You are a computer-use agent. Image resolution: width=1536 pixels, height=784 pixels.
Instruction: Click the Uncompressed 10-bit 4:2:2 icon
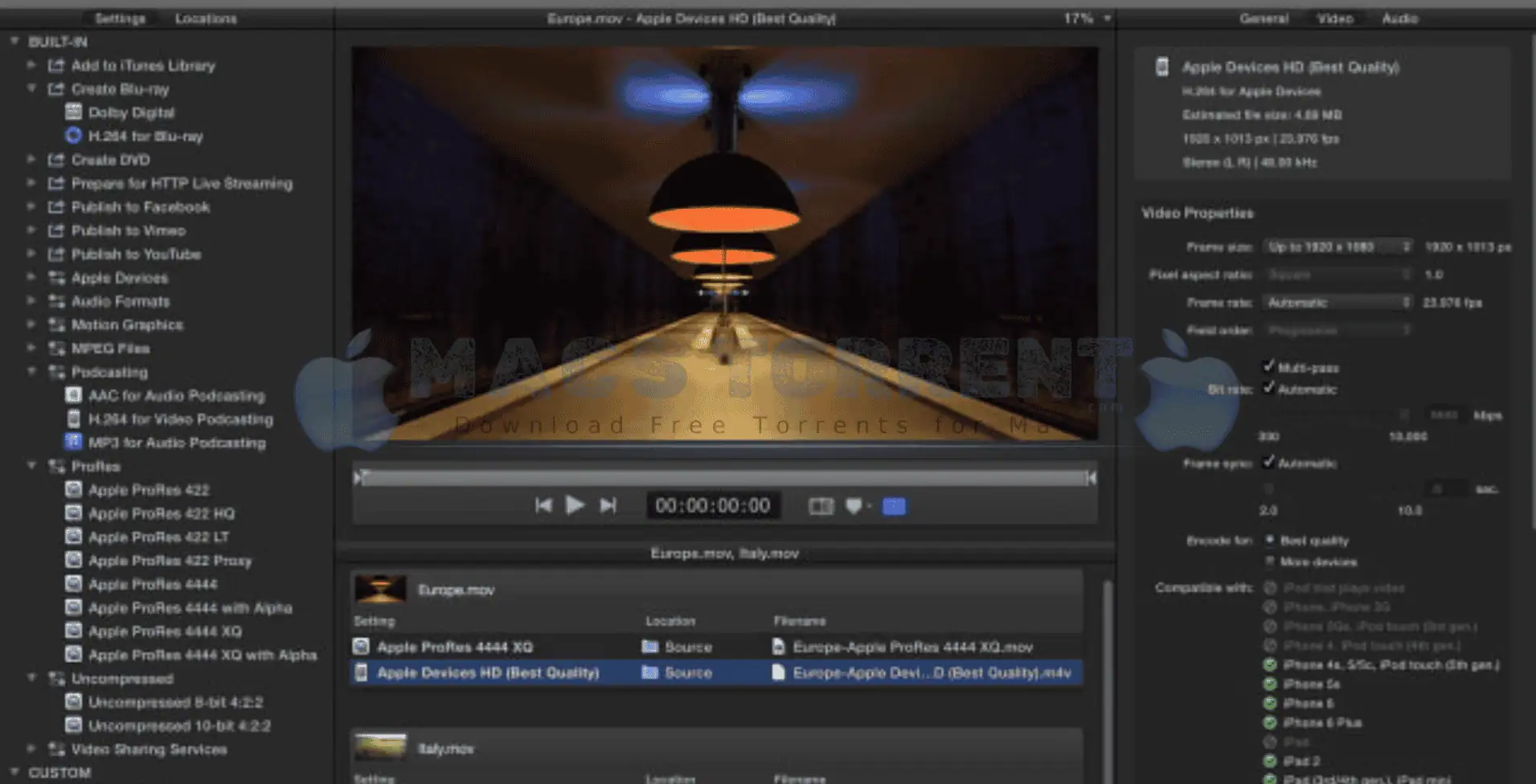[x=73, y=725]
